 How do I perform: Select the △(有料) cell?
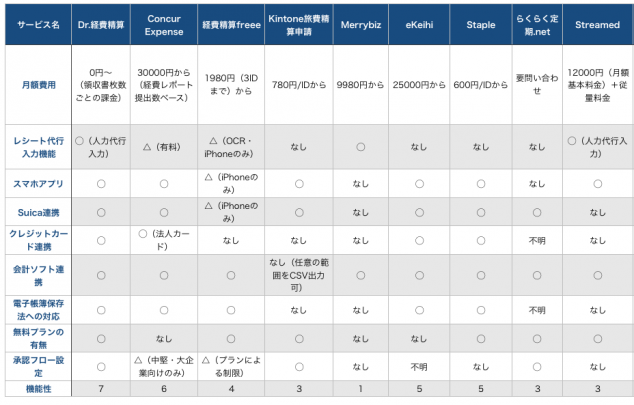coord(164,147)
